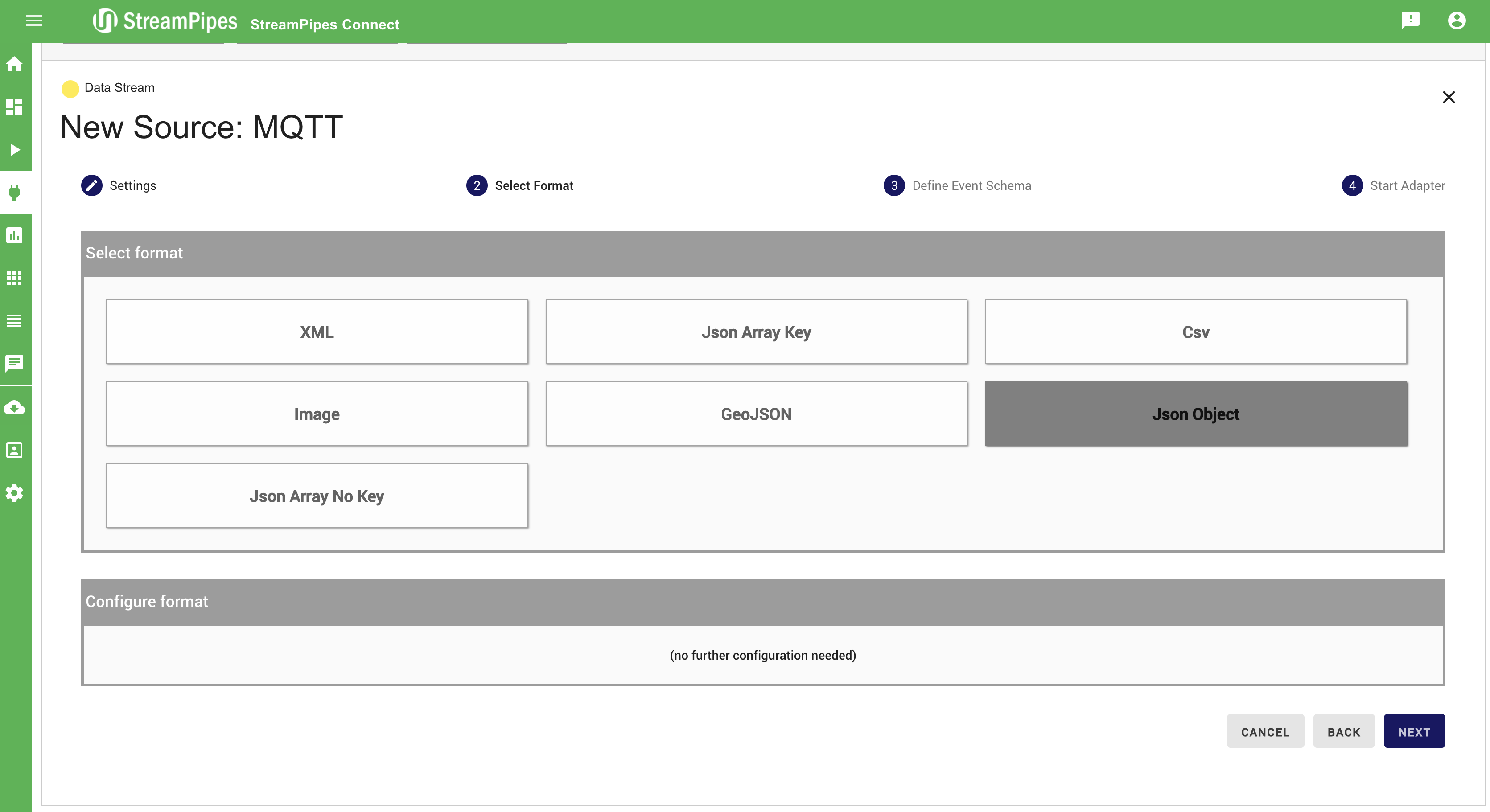This screenshot has width=1490, height=812.
Task: Open the feedback icon in header
Action: tap(1410, 21)
